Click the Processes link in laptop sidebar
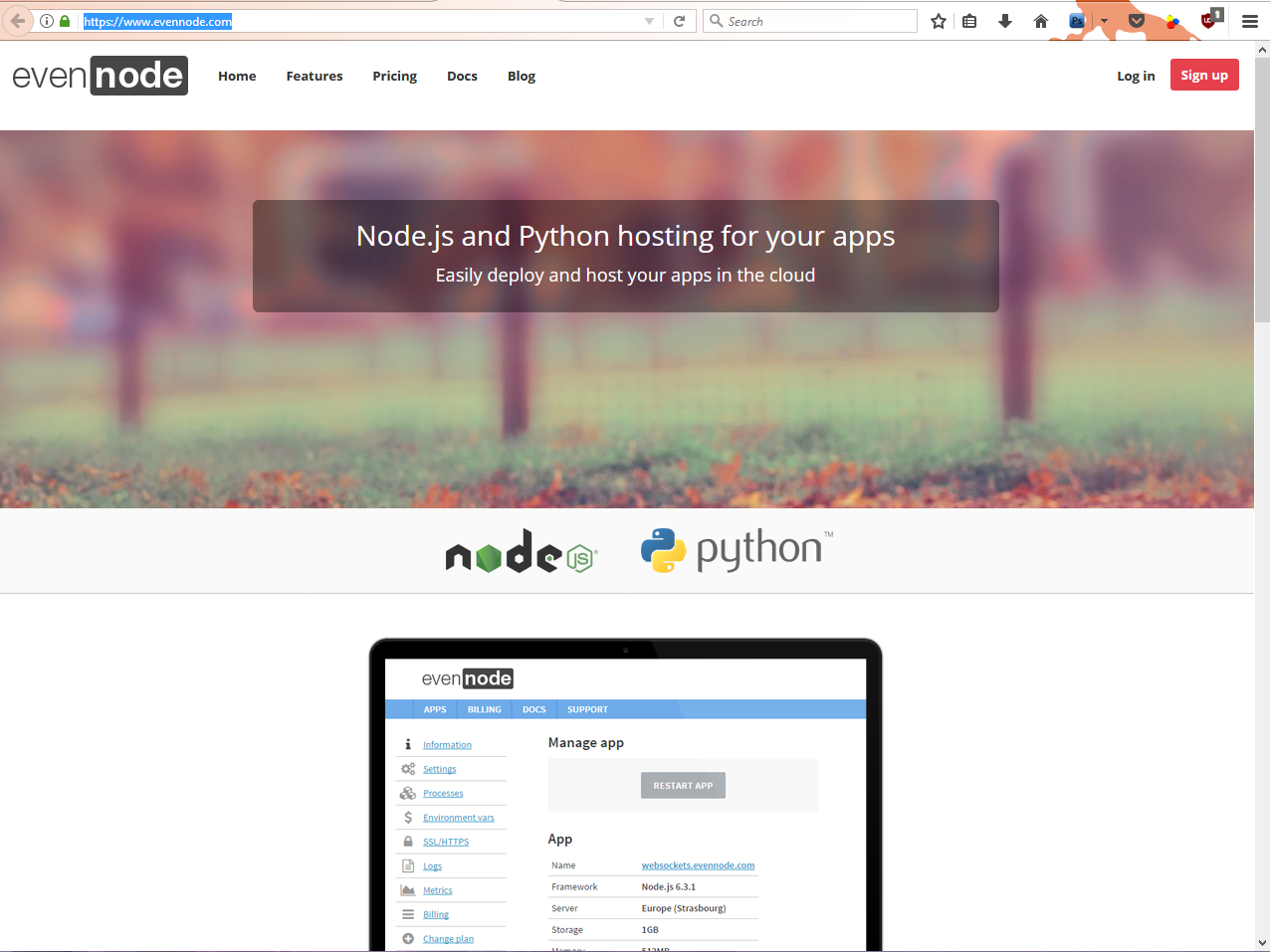This screenshot has height=952, width=1270. click(443, 794)
